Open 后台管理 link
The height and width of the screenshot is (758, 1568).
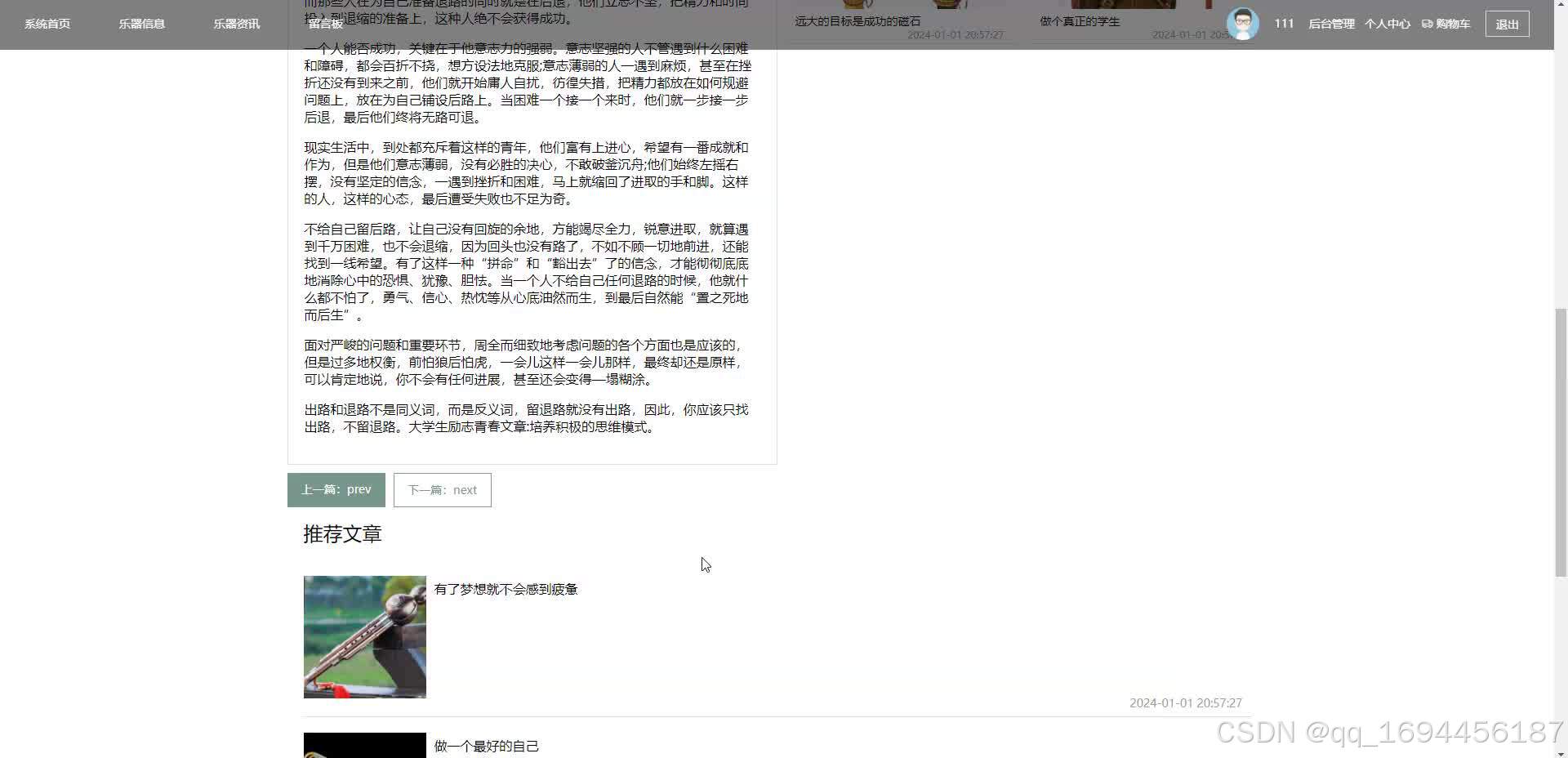tap(1331, 24)
